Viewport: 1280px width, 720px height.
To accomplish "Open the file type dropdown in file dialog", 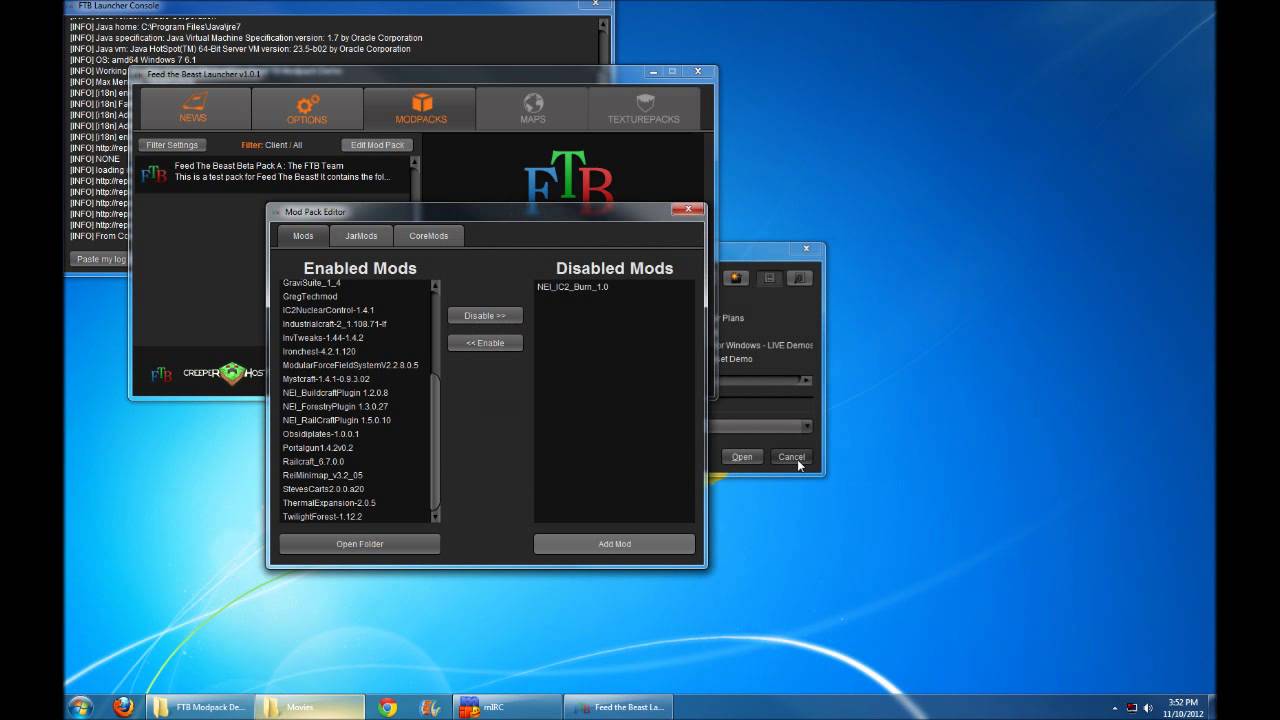I will (807, 426).
